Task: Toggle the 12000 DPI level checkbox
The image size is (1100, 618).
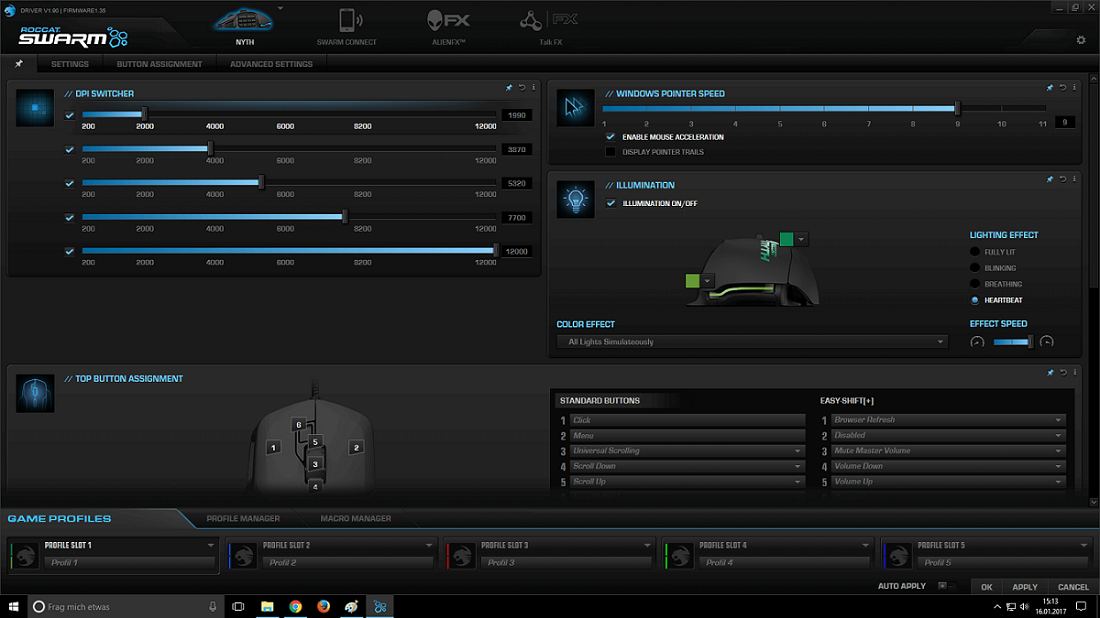Action: tap(69, 251)
